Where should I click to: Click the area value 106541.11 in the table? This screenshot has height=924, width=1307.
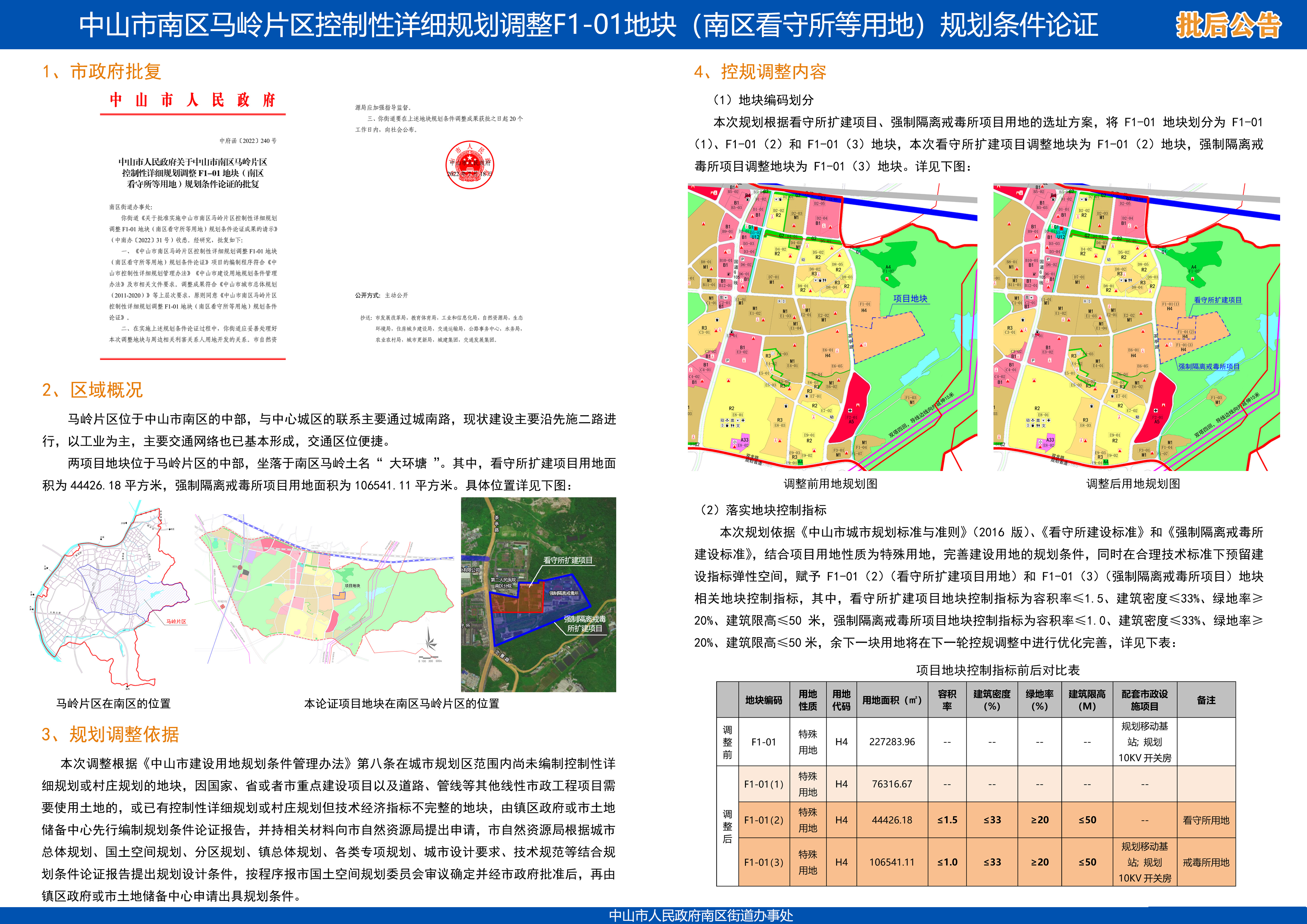click(892, 862)
